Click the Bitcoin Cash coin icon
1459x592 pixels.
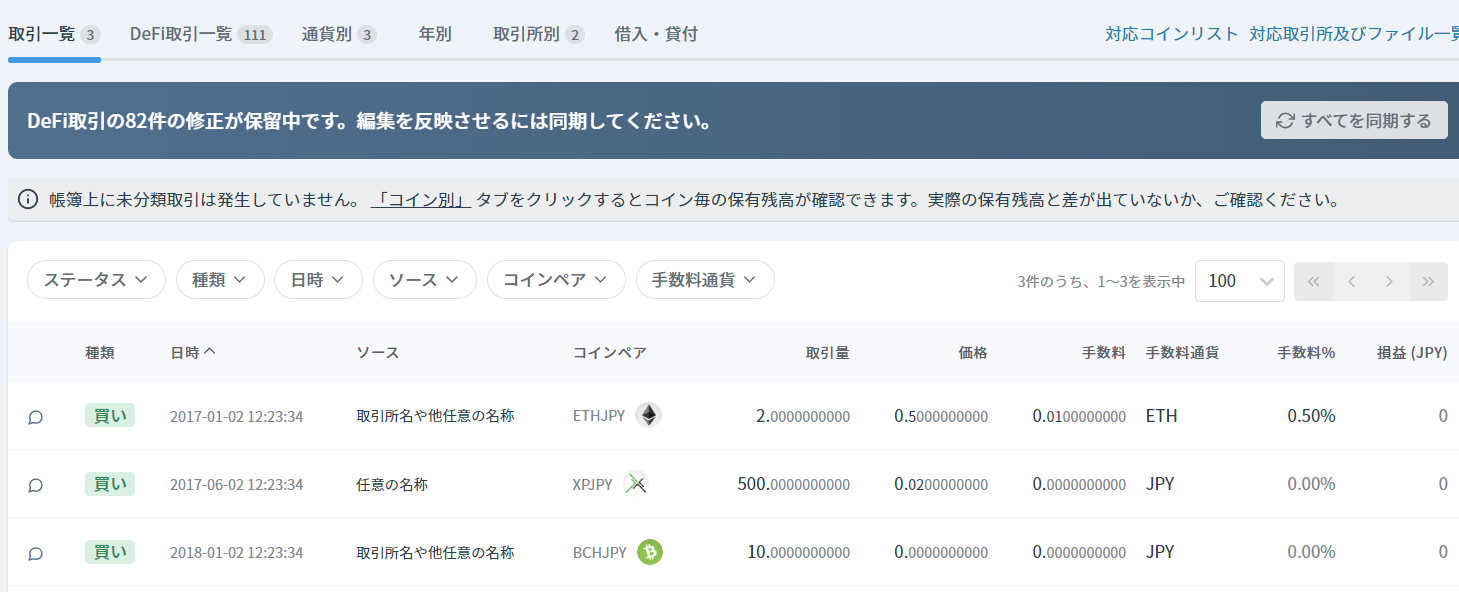(650, 552)
